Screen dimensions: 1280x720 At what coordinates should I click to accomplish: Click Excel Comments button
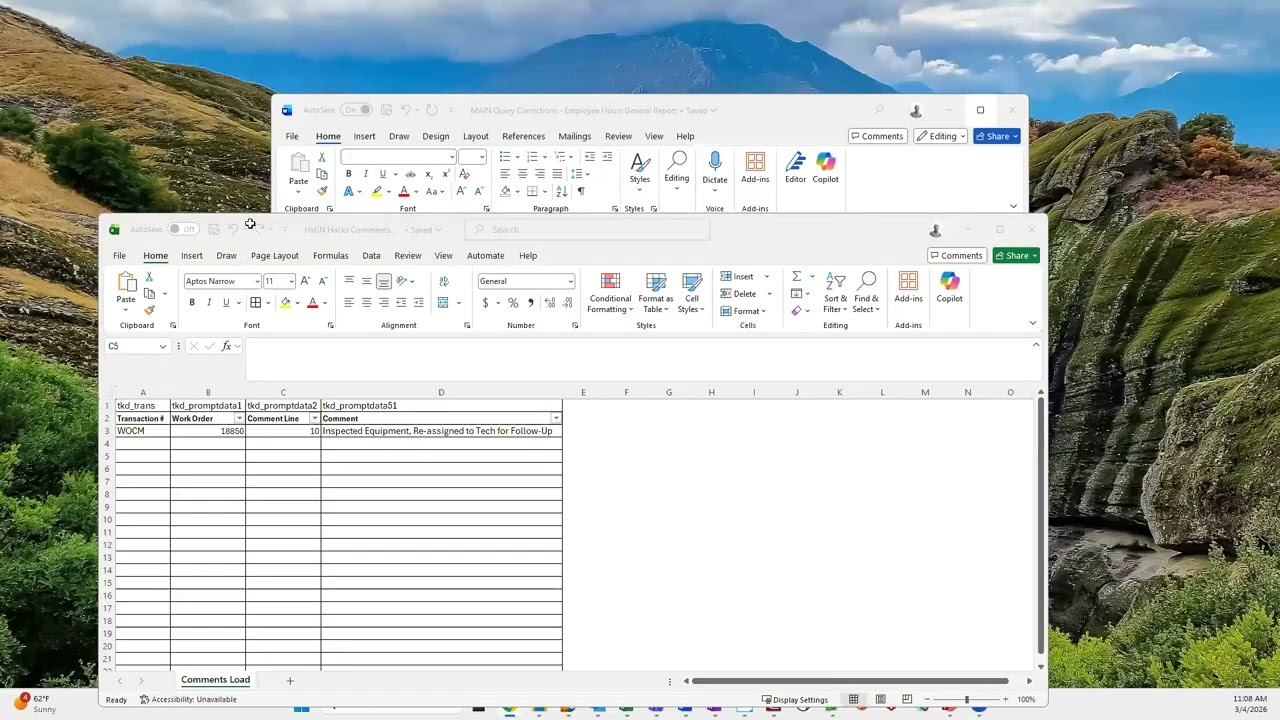pyautogui.click(x=956, y=255)
